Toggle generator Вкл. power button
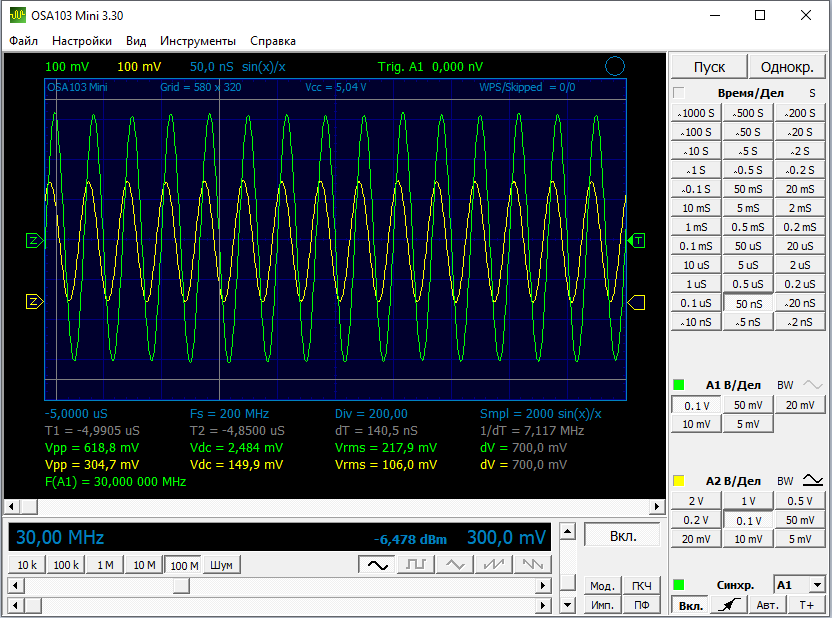Image resolution: width=832 pixels, height=618 pixels. pos(622,536)
